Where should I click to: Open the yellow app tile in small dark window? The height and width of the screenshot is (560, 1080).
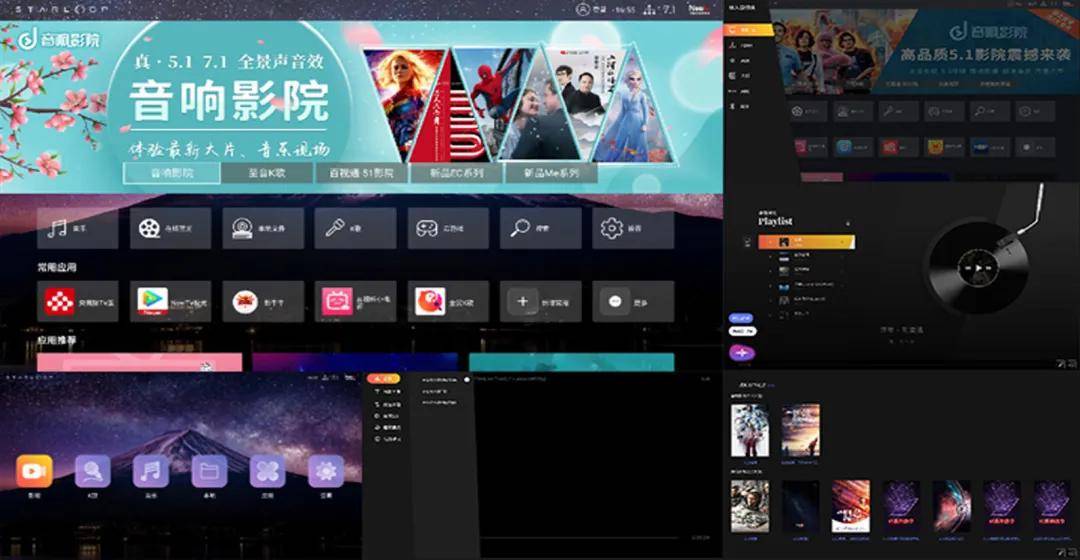tap(944, 147)
